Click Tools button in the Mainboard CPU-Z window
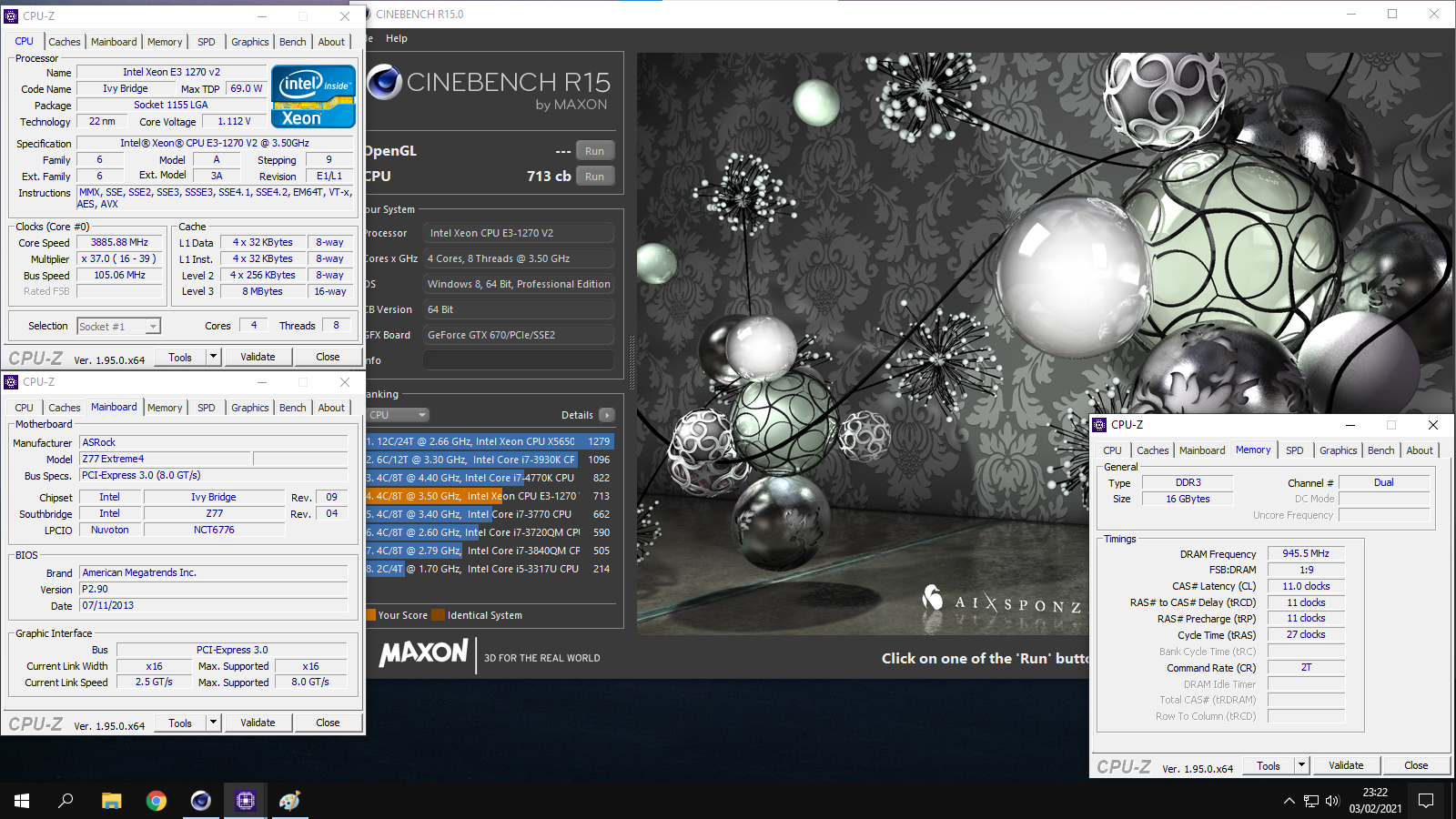Image resolution: width=1456 pixels, height=819 pixels. click(x=180, y=723)
